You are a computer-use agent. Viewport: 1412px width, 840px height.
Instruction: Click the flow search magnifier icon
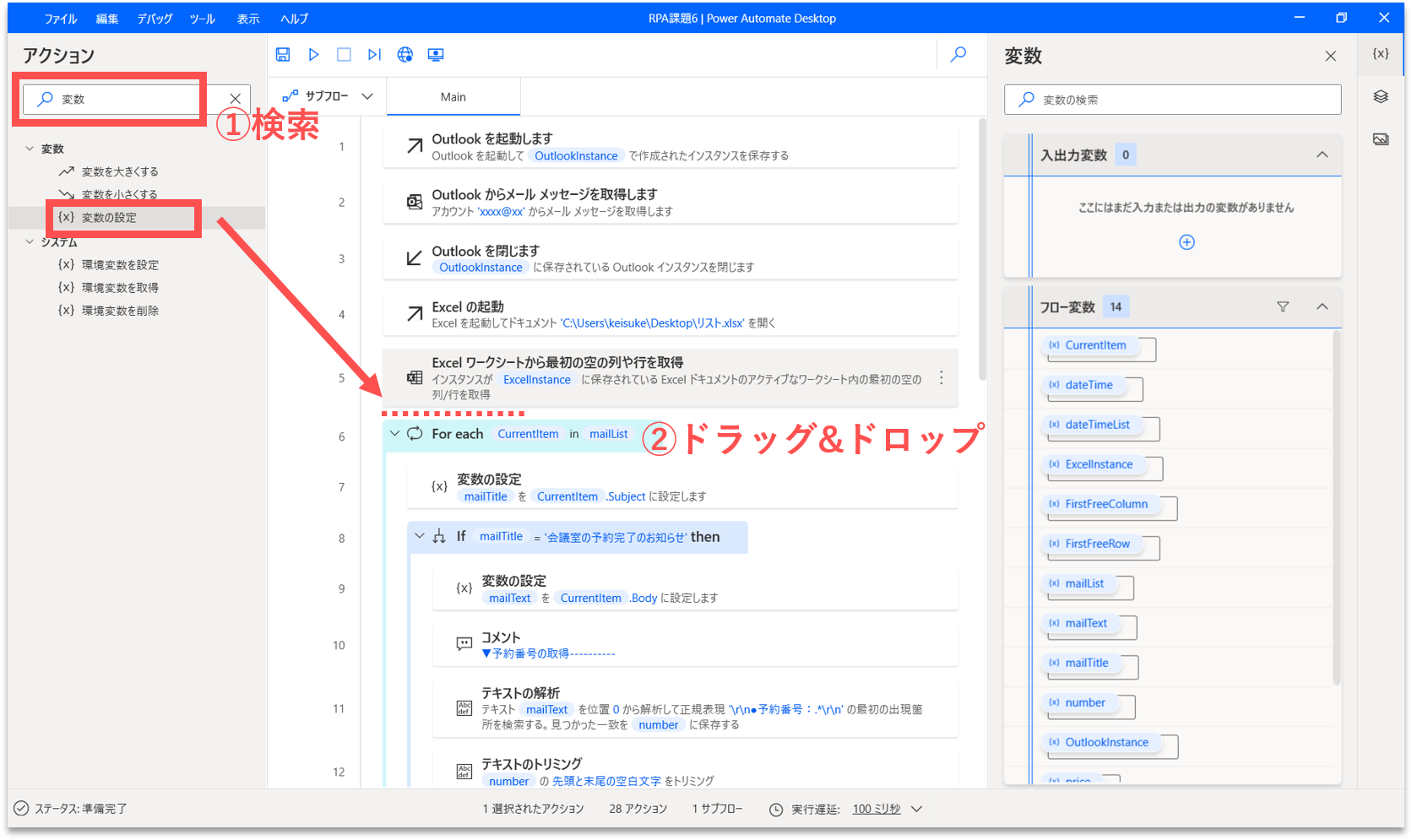pyautogui.click(x=959, y=55)
